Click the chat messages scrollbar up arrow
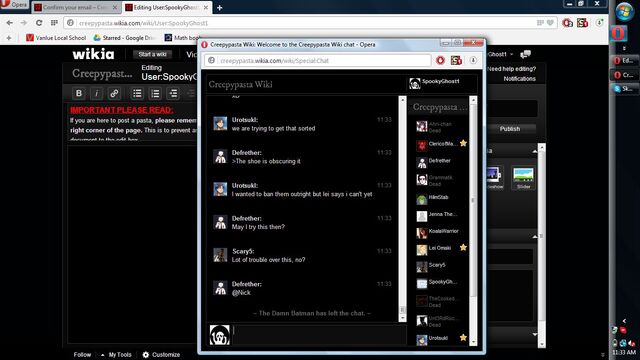Image resolution: width=640 pixels, height=360 pixels. pyautogui.click(x=402, y=100)
